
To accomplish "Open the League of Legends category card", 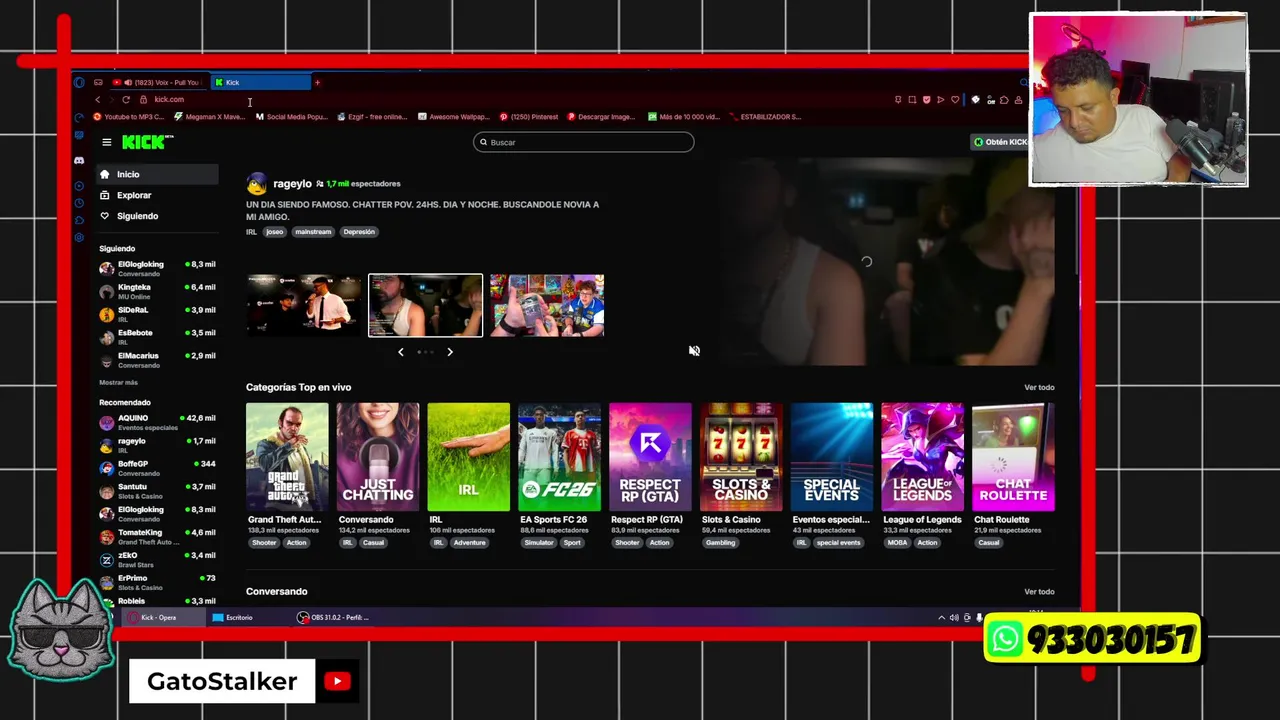I will tap(922, 457).
